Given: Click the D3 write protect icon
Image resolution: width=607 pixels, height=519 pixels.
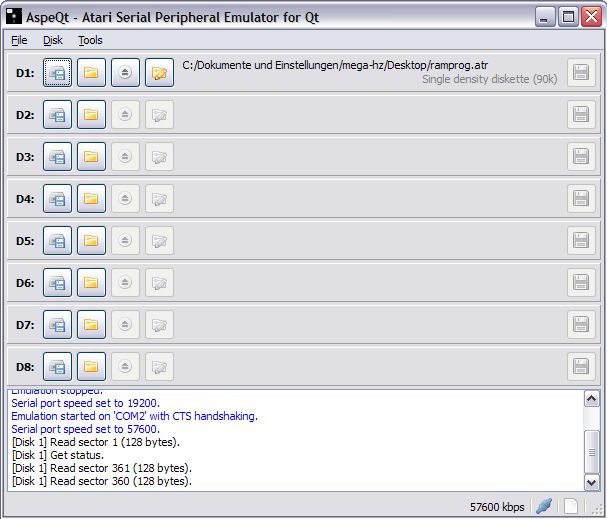Looking at the screenshot, I should (x=159, y=157).
